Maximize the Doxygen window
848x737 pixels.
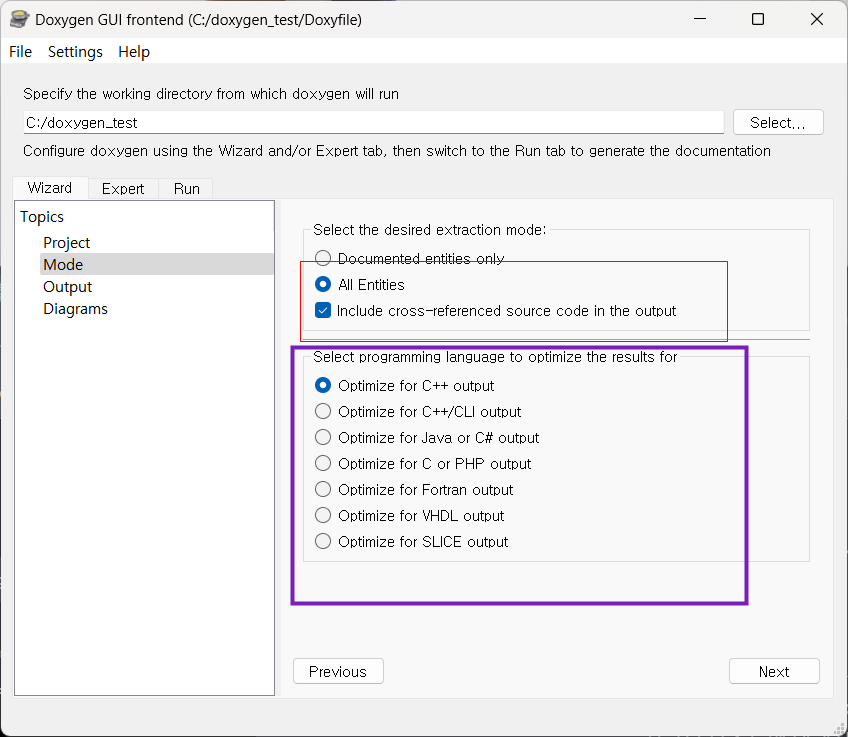(758, 19)
